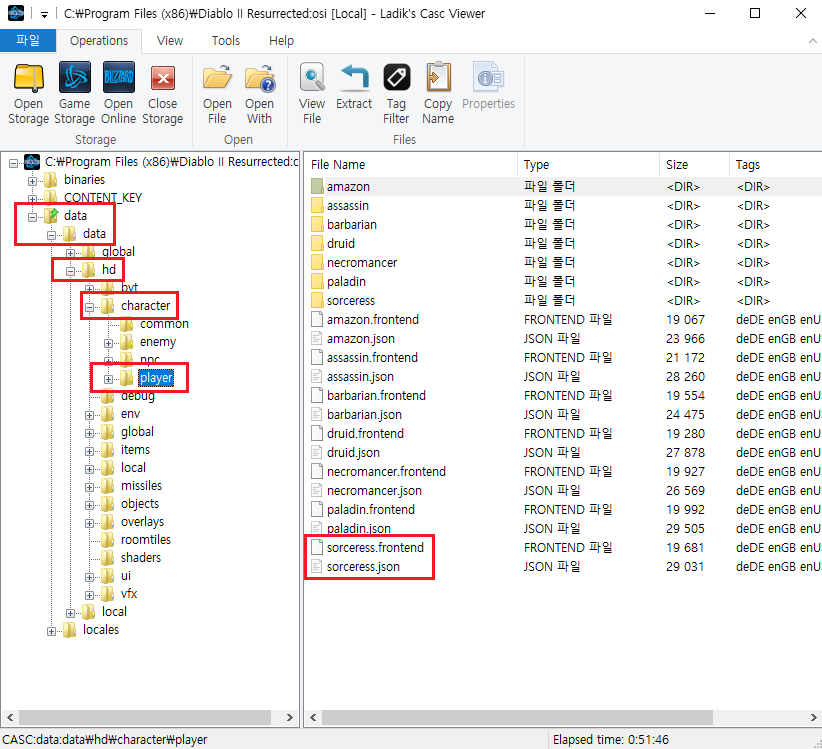The height and width of the screenshot is (749, 822).
Task: Select the overlays folder in tree
Action: click(142, 522)
